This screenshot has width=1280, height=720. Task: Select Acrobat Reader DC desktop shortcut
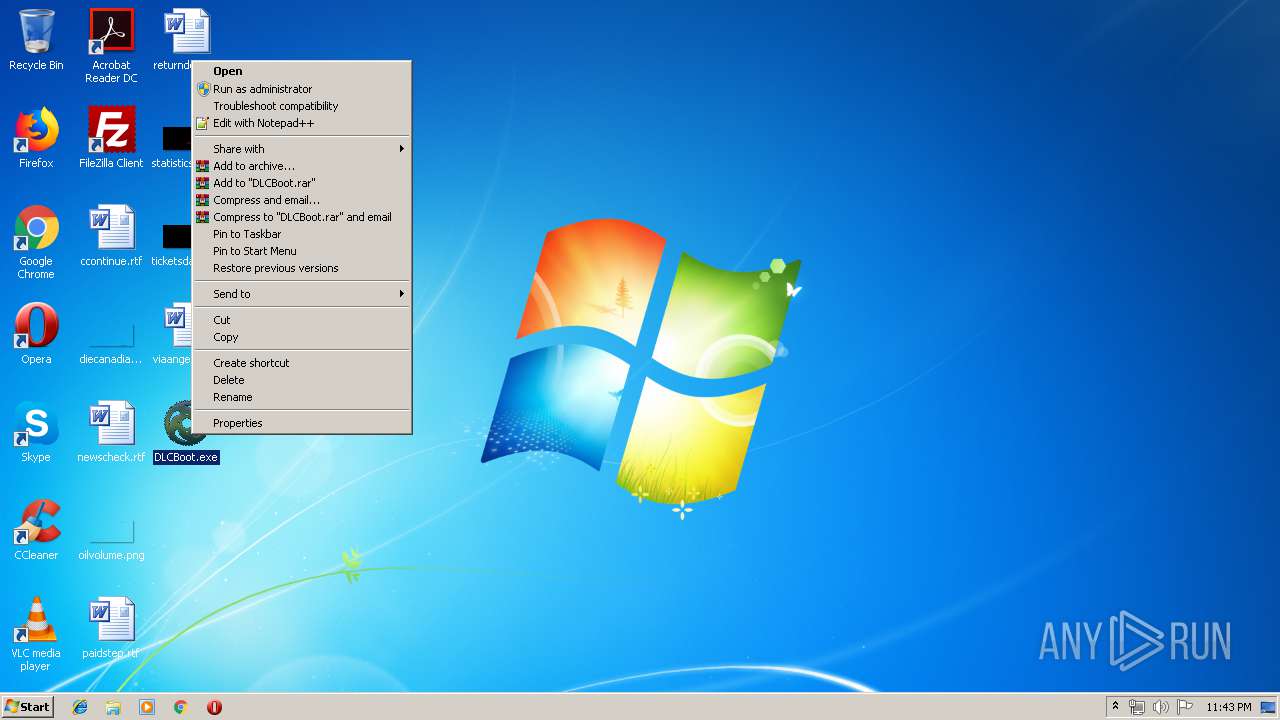(x=111, y=46)
